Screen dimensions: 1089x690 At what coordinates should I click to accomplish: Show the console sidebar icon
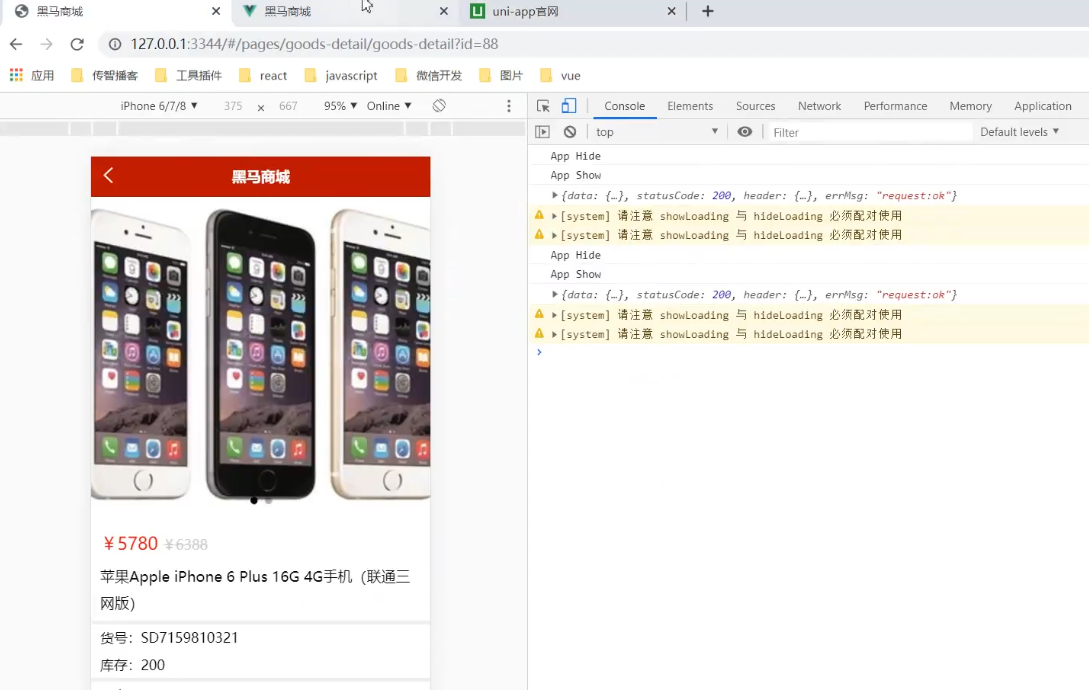542,131
